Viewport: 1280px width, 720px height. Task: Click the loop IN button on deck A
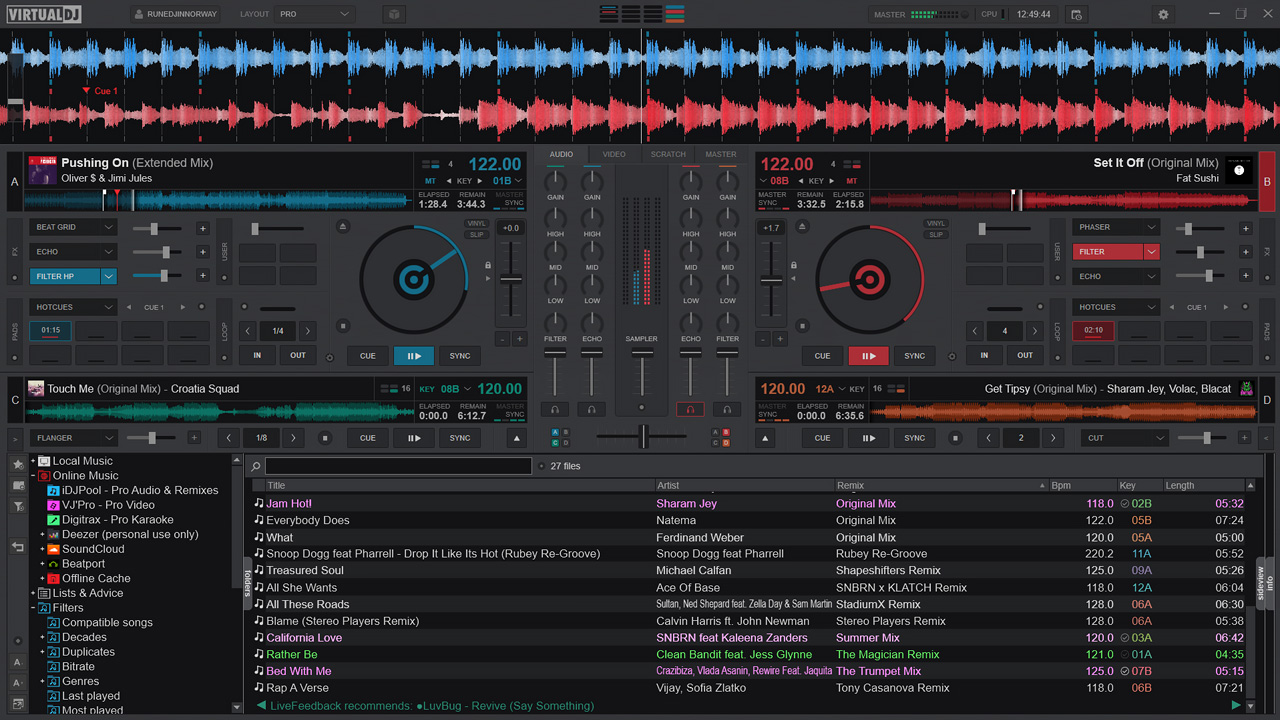pos(256,355)
